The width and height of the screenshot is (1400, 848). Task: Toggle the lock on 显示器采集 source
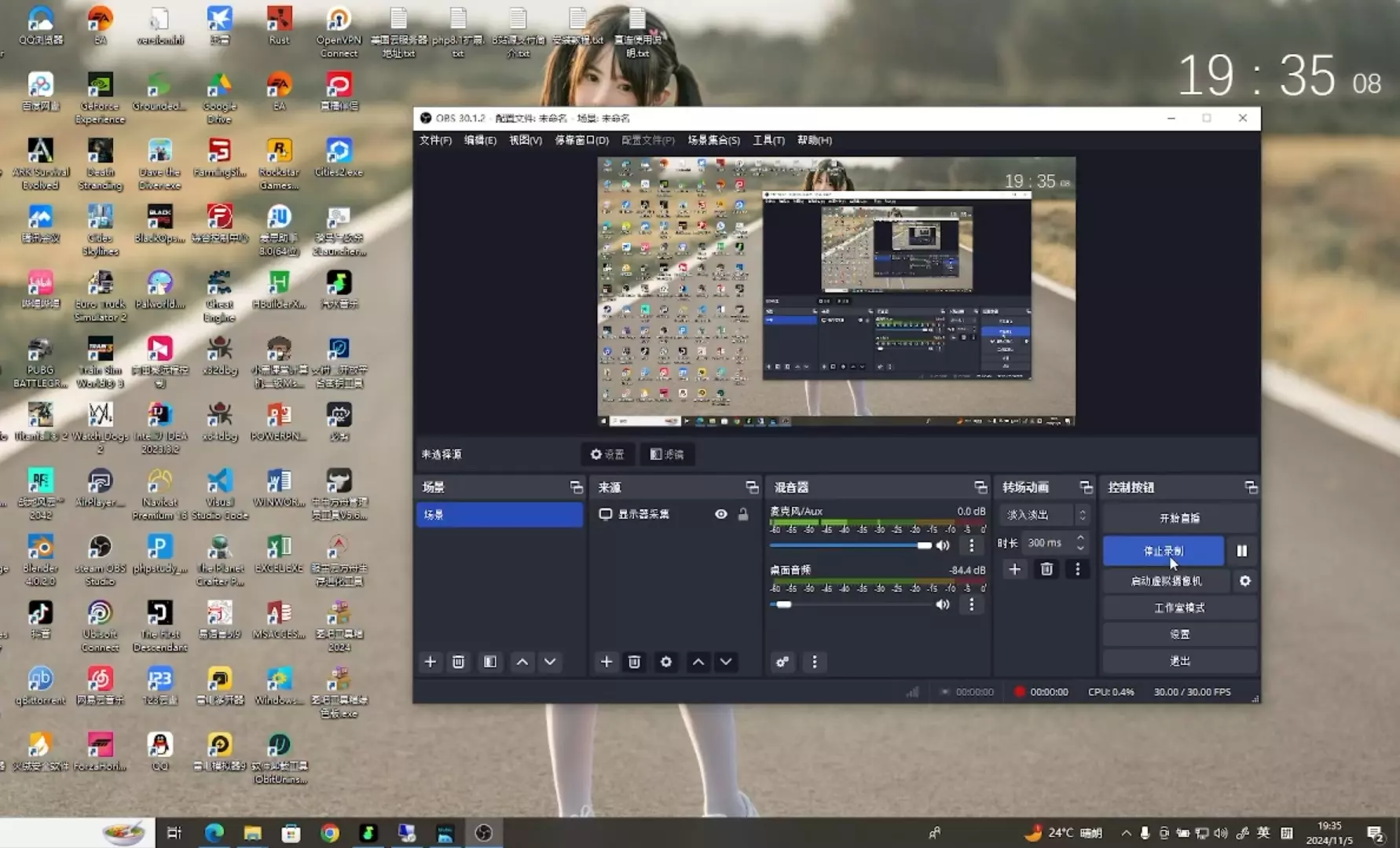[x=742, y=514]
